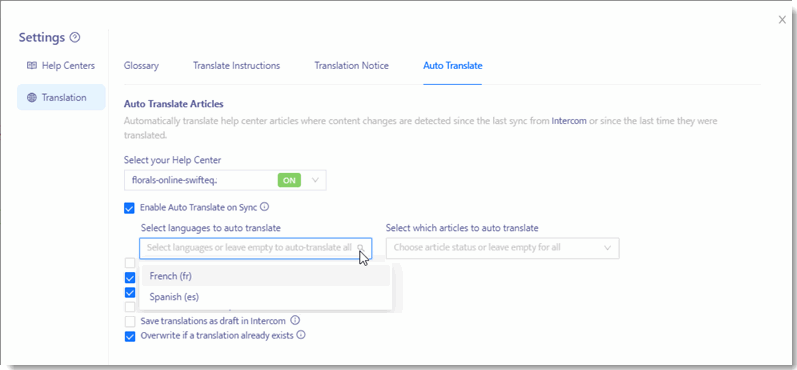Click the Select your Help Center label

(173, 160)
